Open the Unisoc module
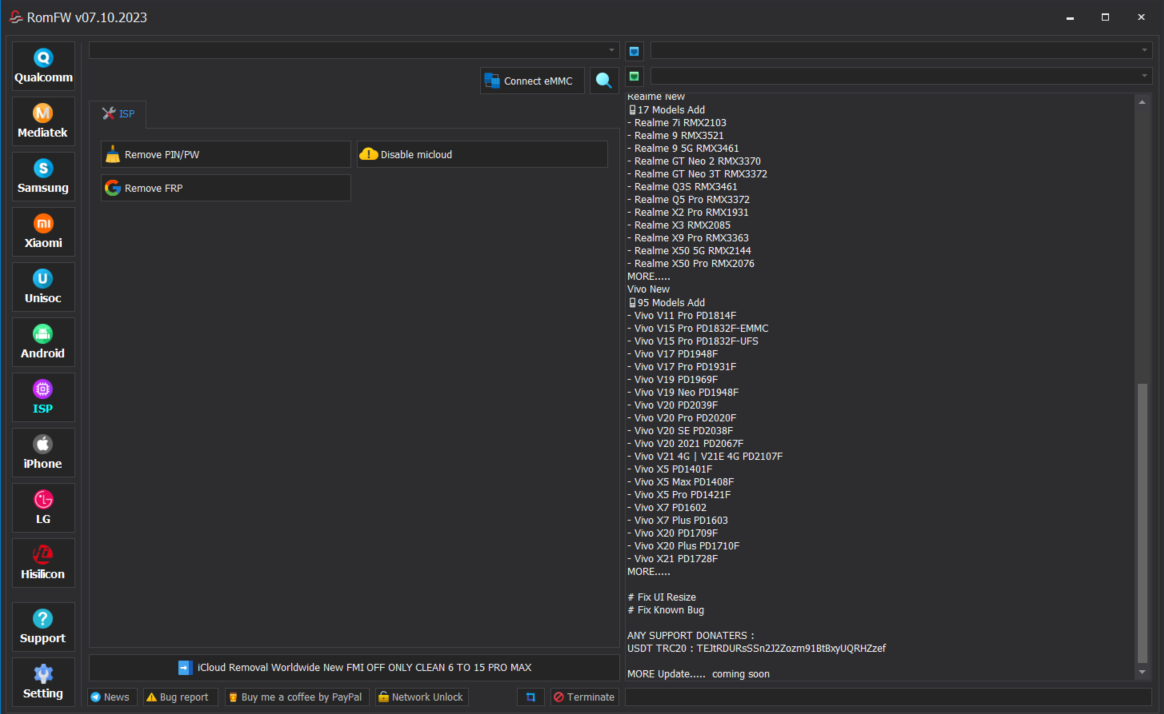 (x=43, y=286)
